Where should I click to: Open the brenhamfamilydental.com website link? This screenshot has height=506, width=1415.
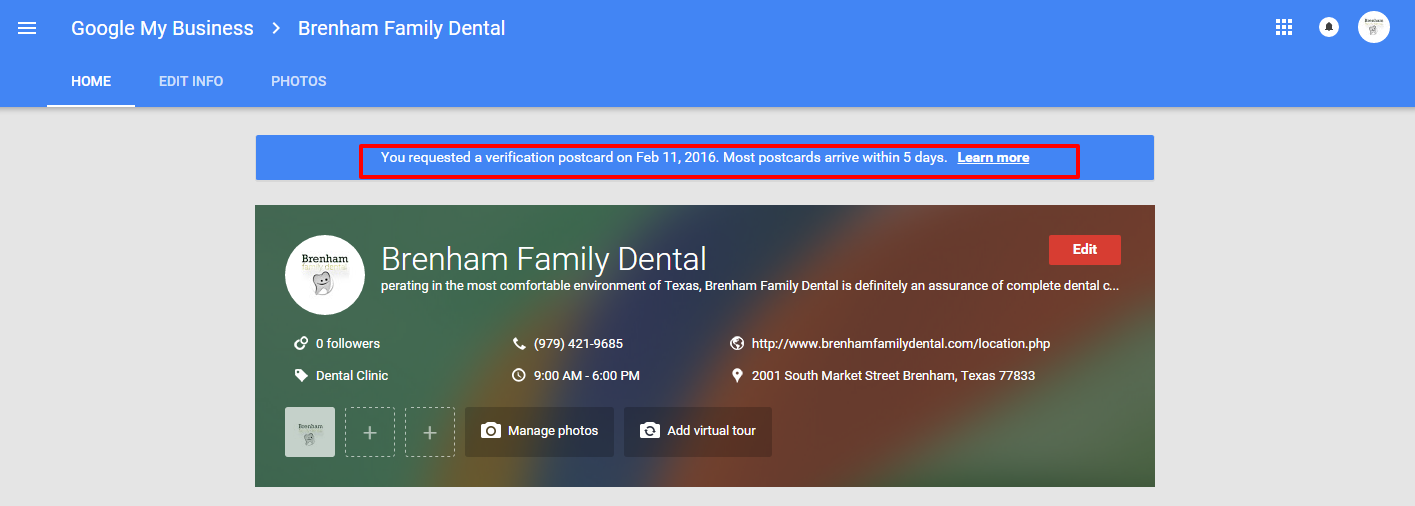900,343
